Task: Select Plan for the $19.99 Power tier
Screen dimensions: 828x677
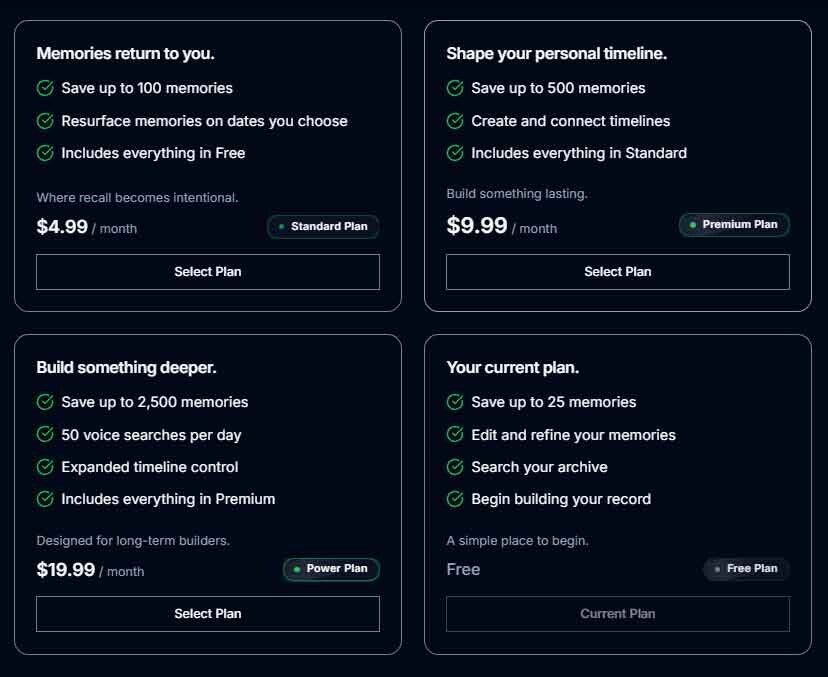Action: 208,614
